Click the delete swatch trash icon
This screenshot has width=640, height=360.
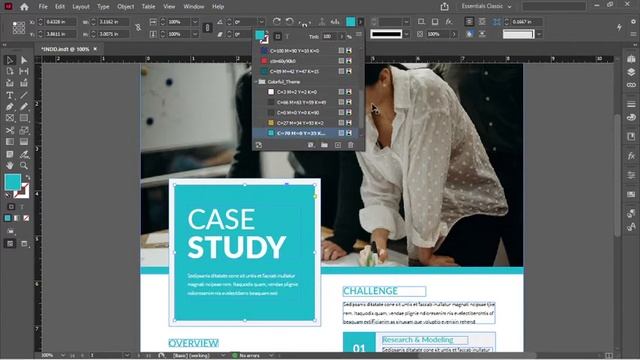pyautogui.click(x=350, y=145)
